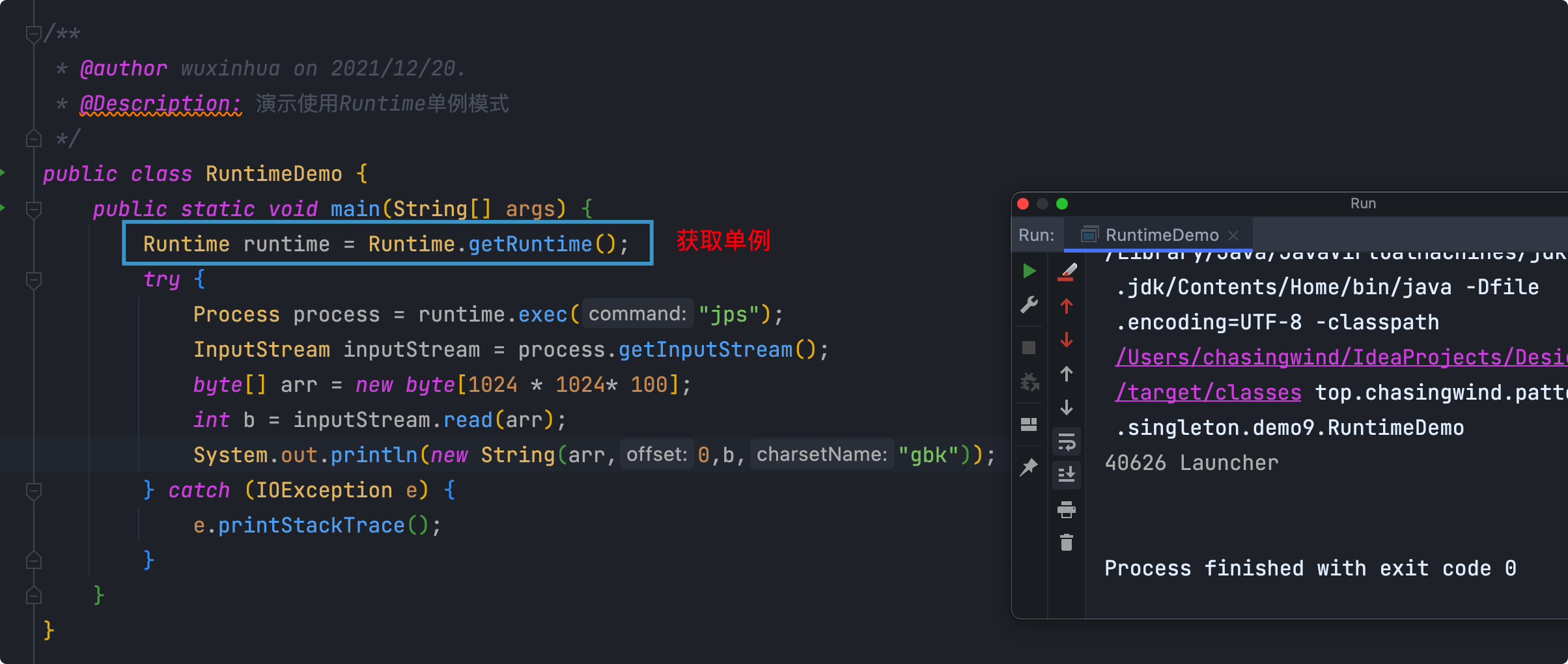Click the "Run:" label in the tool window
The image size is (1568, 664).
1036,235
